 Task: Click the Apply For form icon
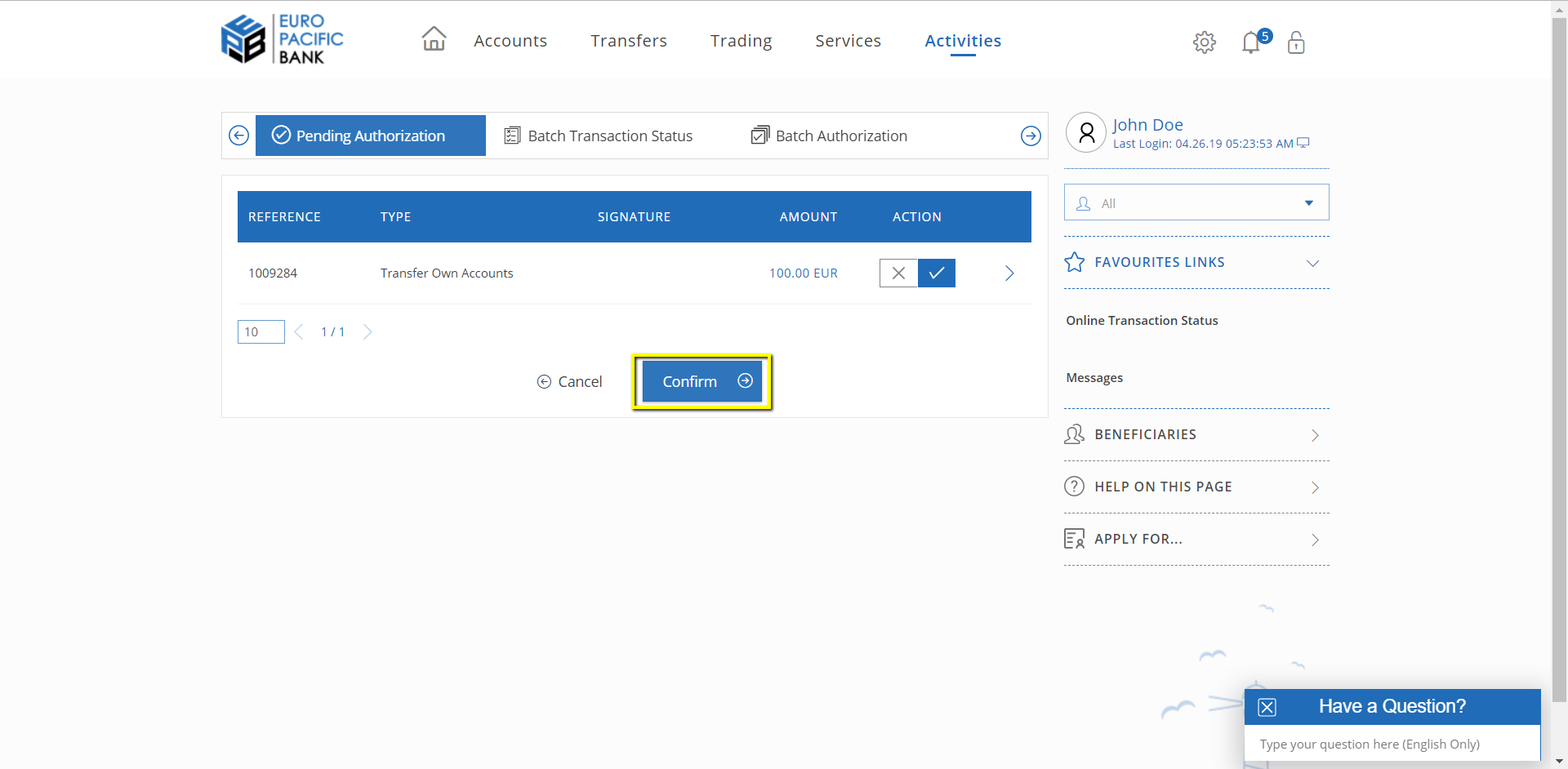tap(1075, 539)
